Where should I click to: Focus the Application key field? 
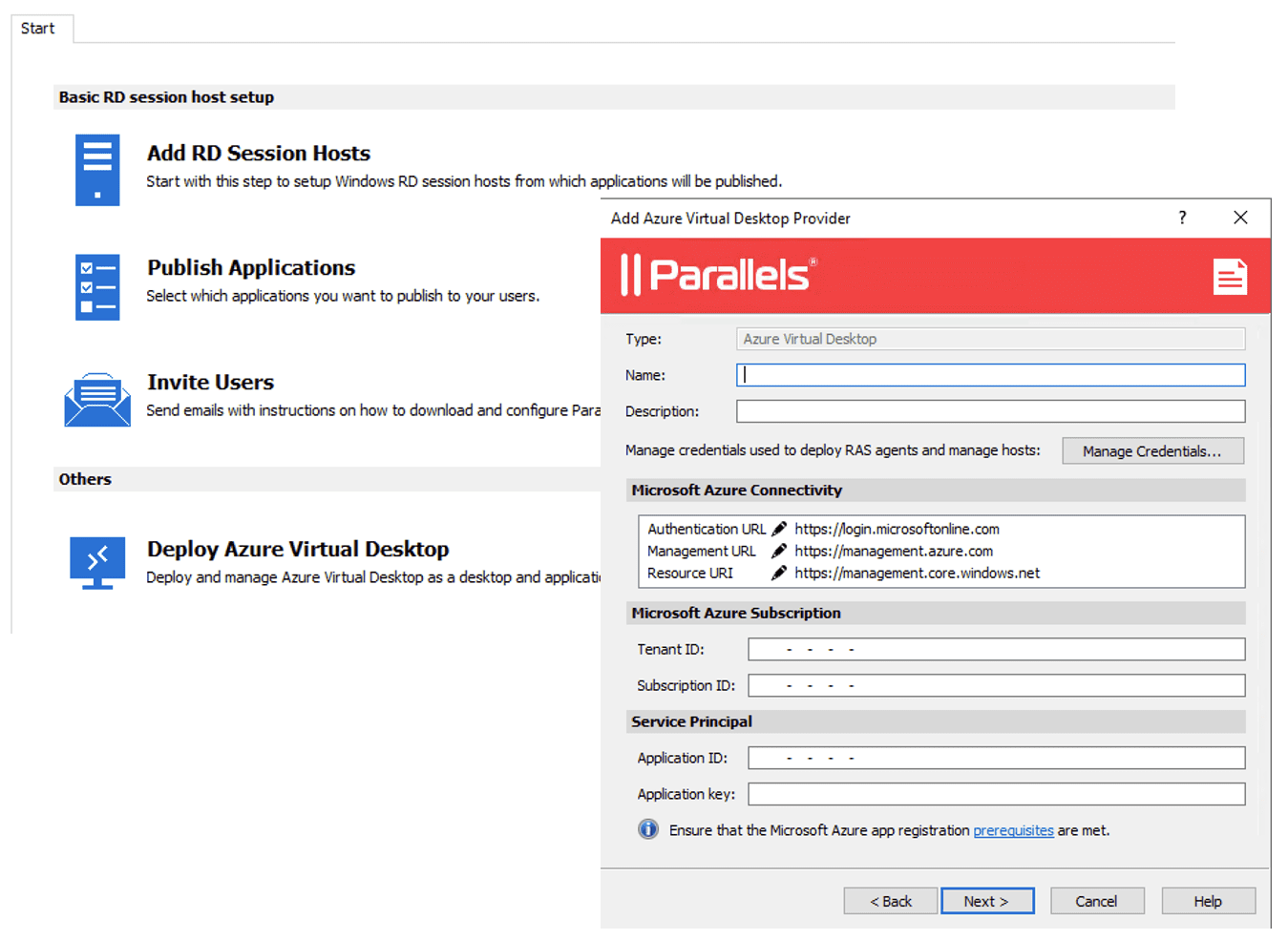click(x=996, y=794)
